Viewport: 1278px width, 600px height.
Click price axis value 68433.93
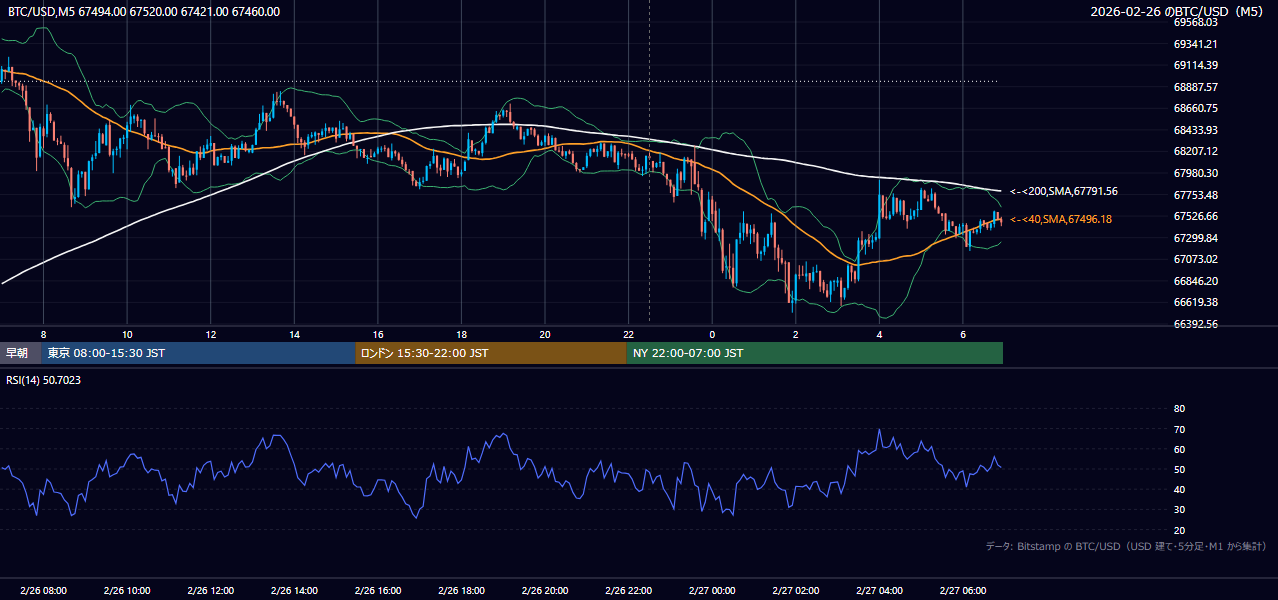pyautogui.click(x=1195, y=130)
